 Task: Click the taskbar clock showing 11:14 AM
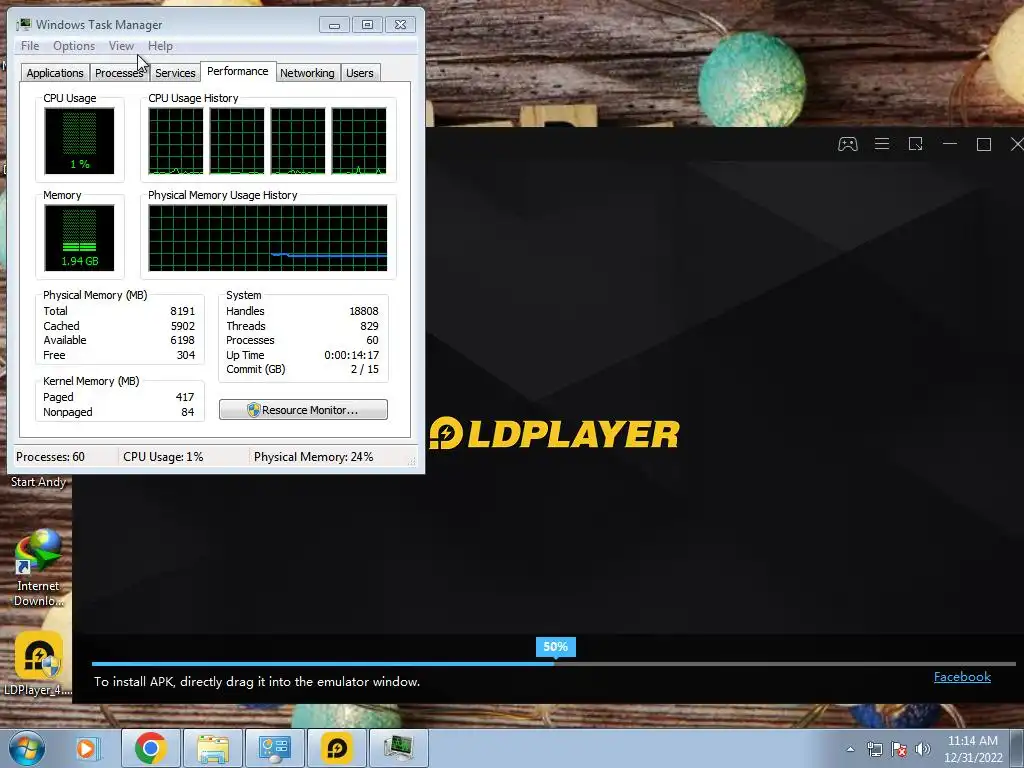coord(972,749)
